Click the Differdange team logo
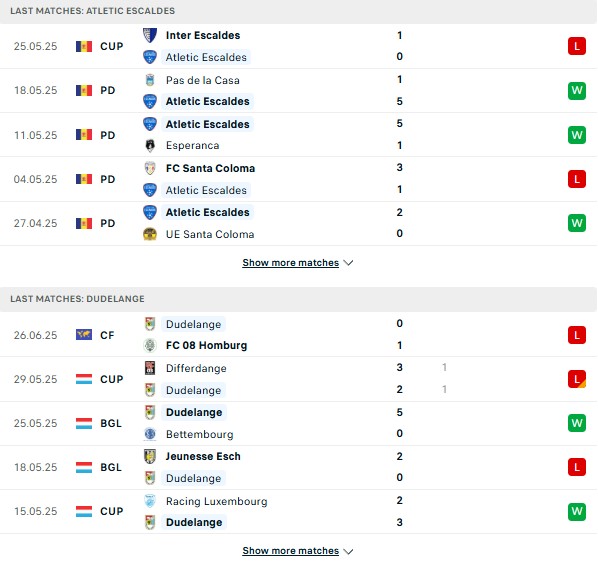This screenshot has height=568, width=598. [x=150, y=368]
